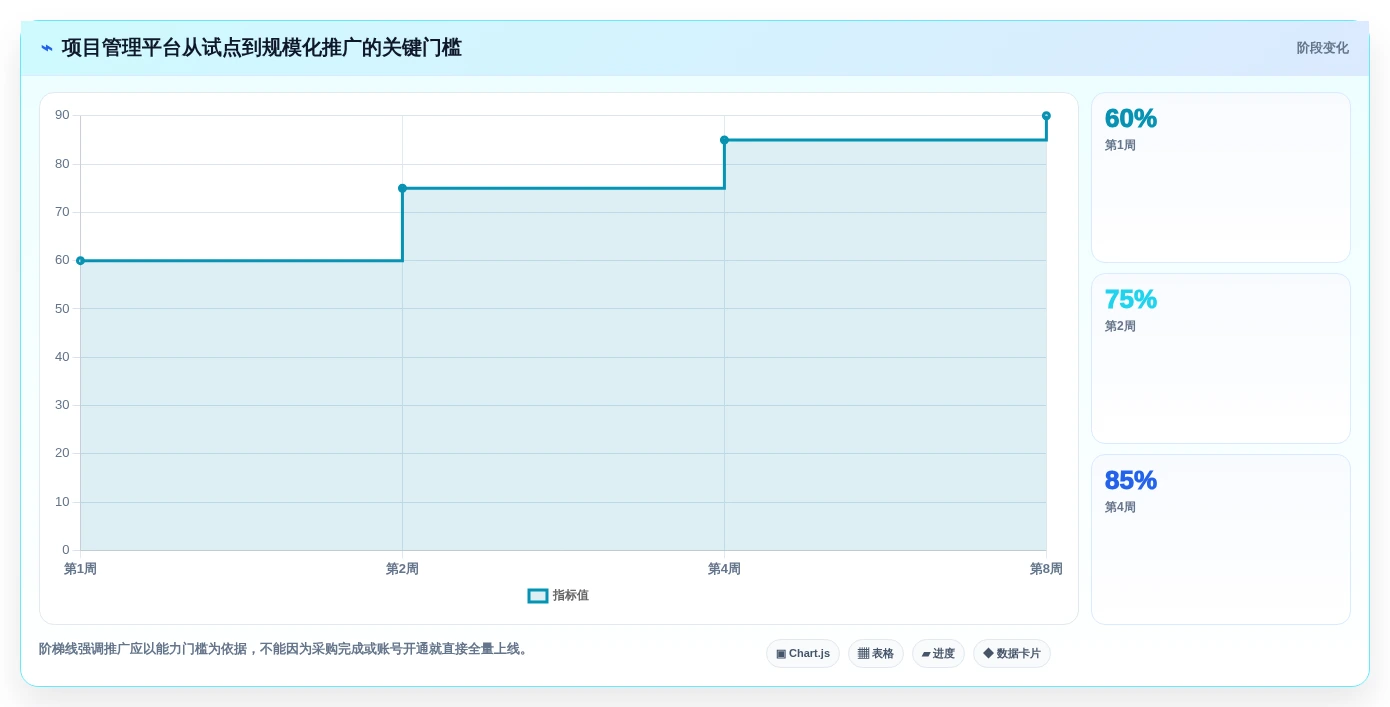
Task: Click the 第4周 x-axis label
Action: tap(724, 569)
